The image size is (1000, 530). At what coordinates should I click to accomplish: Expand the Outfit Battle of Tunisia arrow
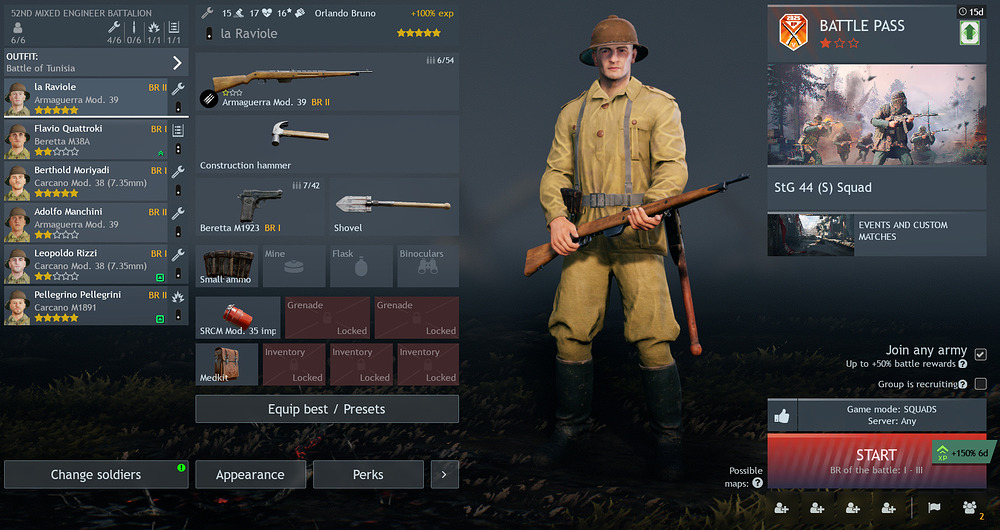point(177,63)
